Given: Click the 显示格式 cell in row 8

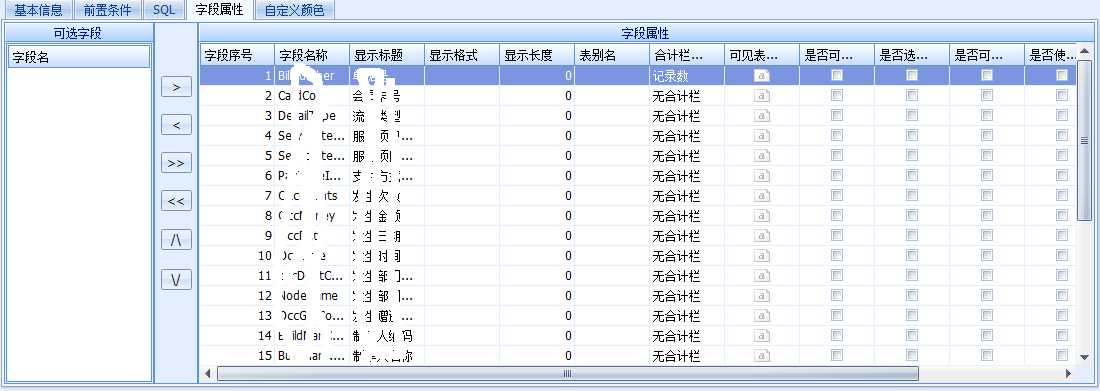Looking at the screenshot, I should tap(462, 216).
